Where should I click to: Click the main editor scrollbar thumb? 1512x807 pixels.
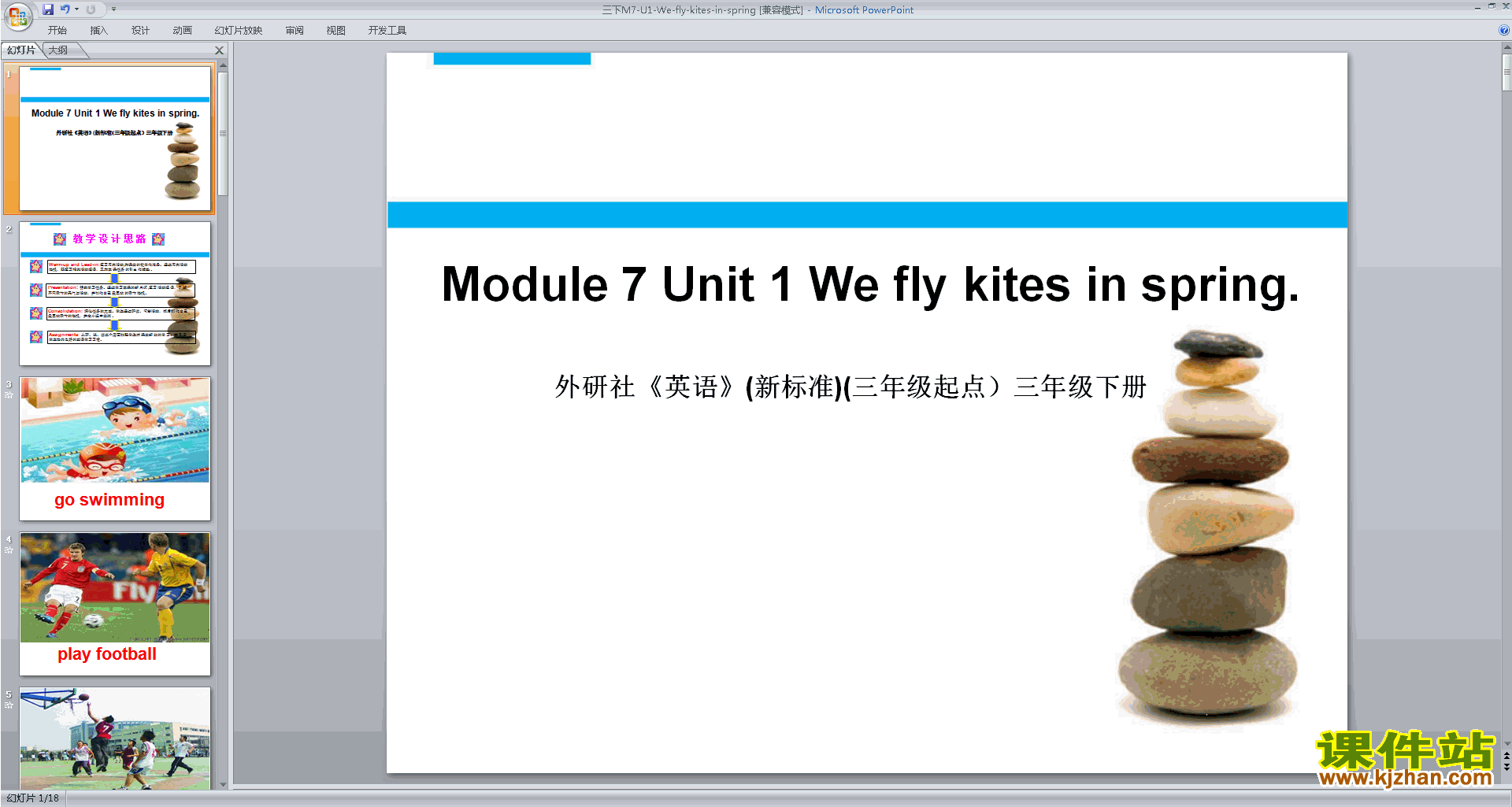click(x=1506, y=72)
